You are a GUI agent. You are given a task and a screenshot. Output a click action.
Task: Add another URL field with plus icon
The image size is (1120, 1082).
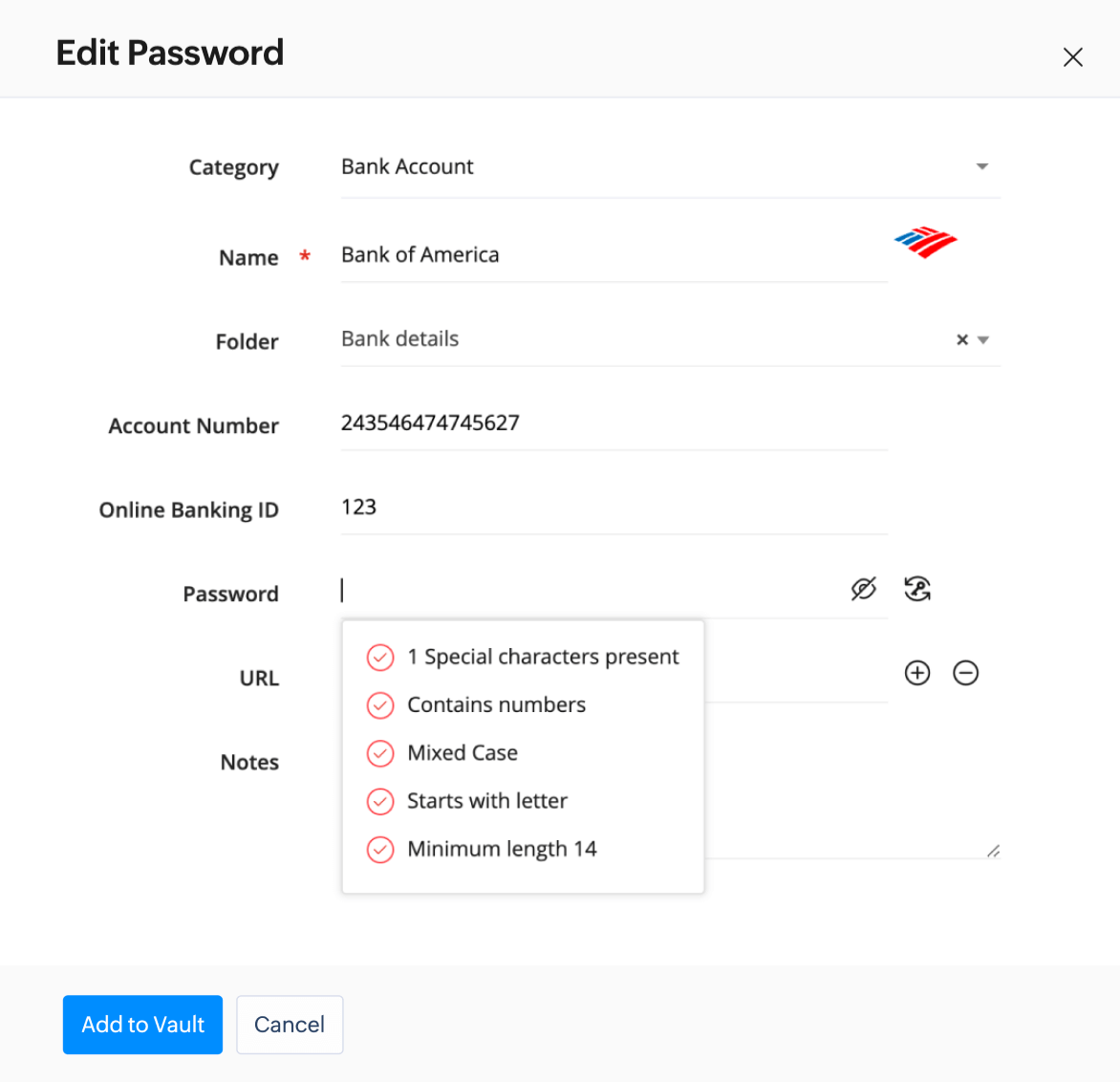pyautogui.click(x=916, y=673)
